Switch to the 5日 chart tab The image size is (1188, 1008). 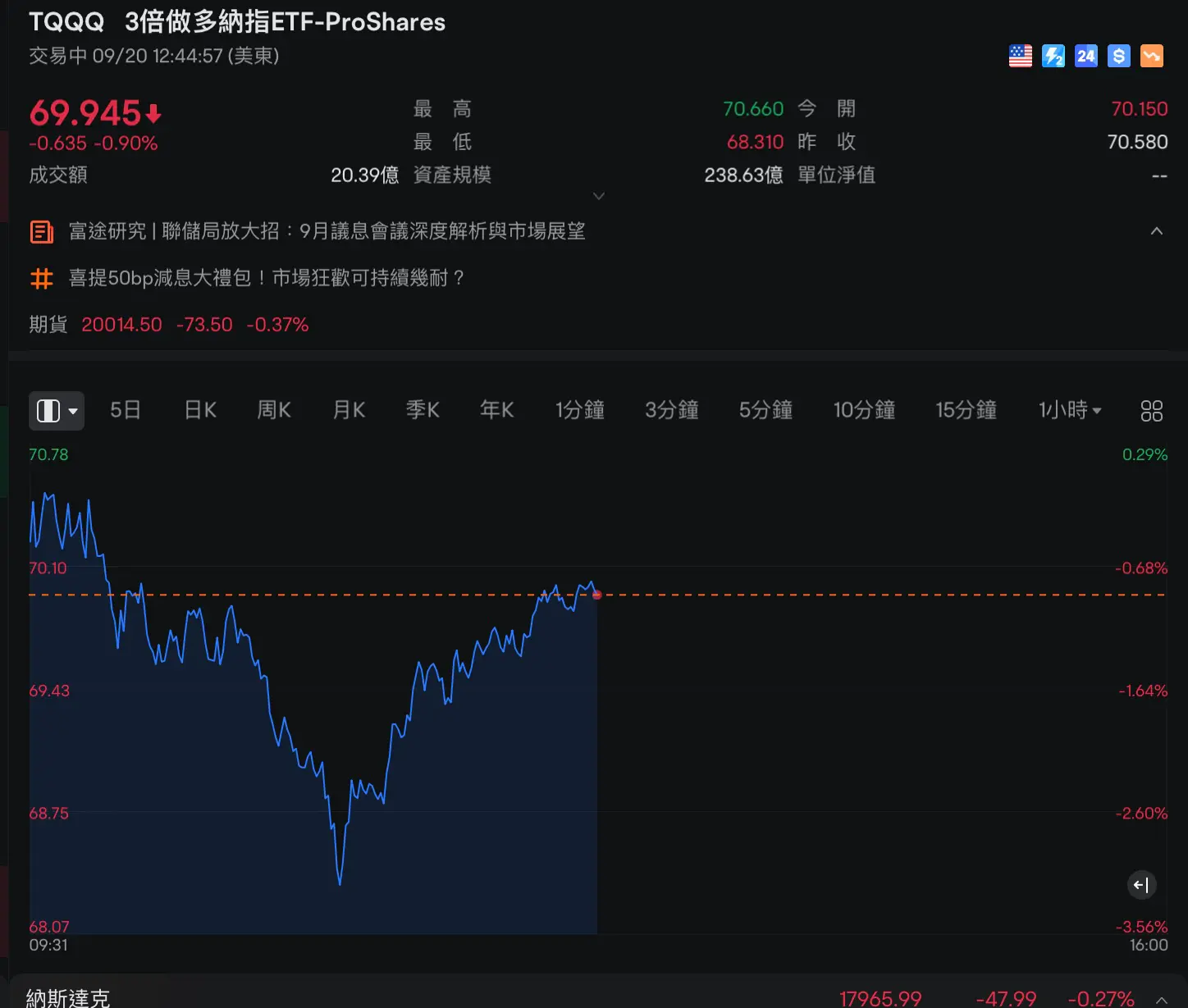tap(126, 410)
